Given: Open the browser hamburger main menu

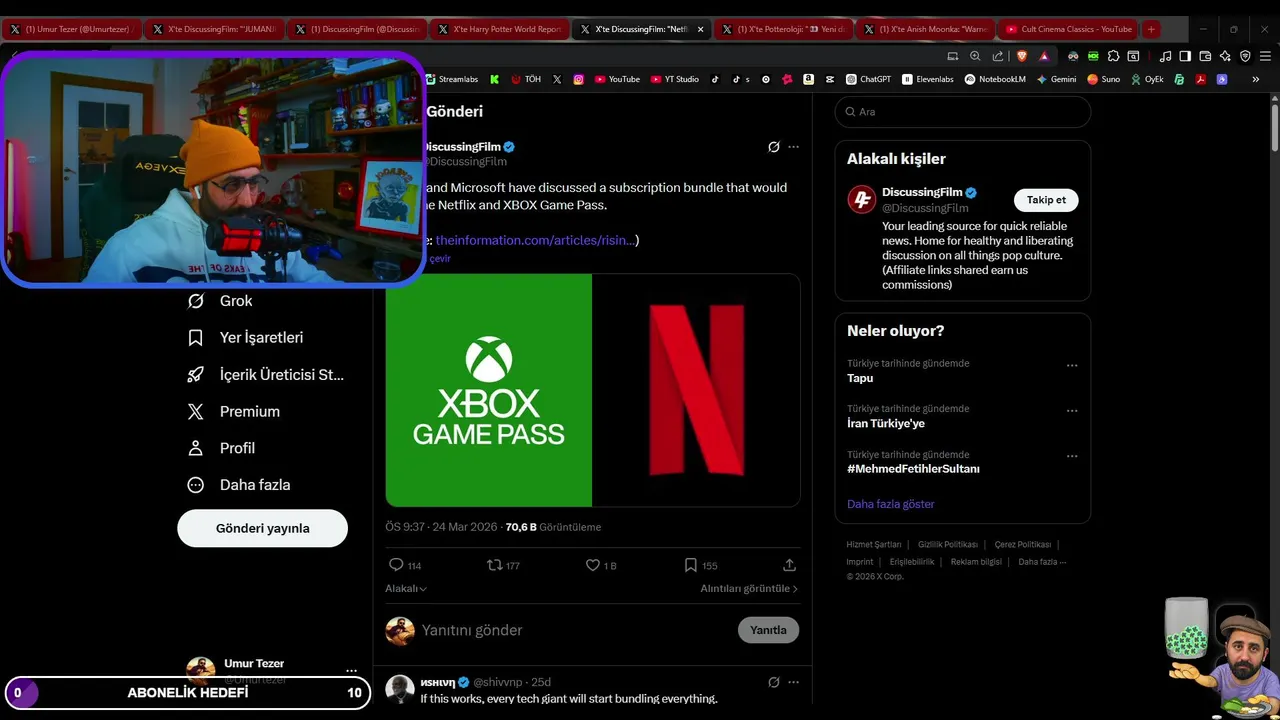Looking at the screenshot, I should (1265, 56).
